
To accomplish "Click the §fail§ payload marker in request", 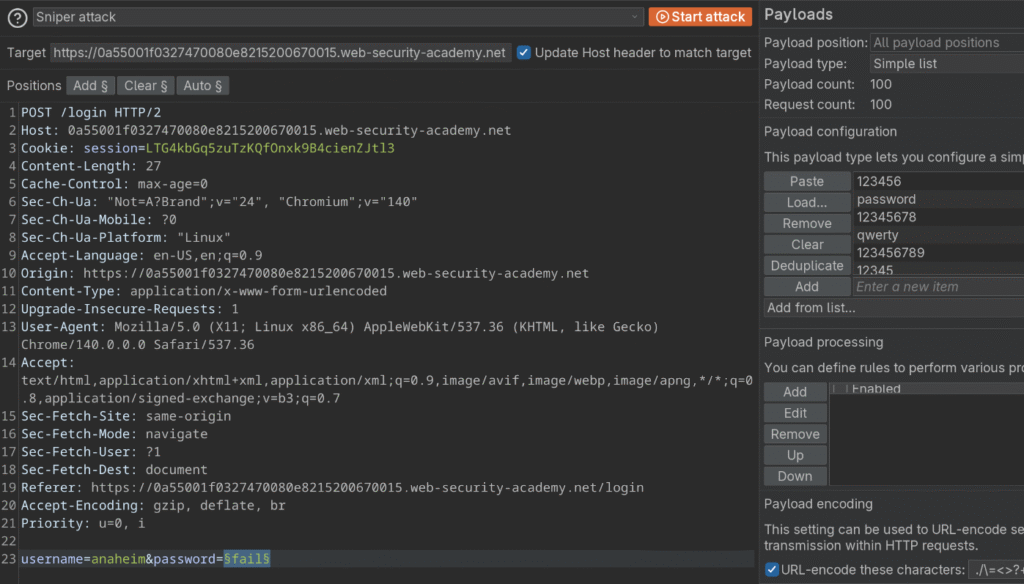I will (246, 558).
